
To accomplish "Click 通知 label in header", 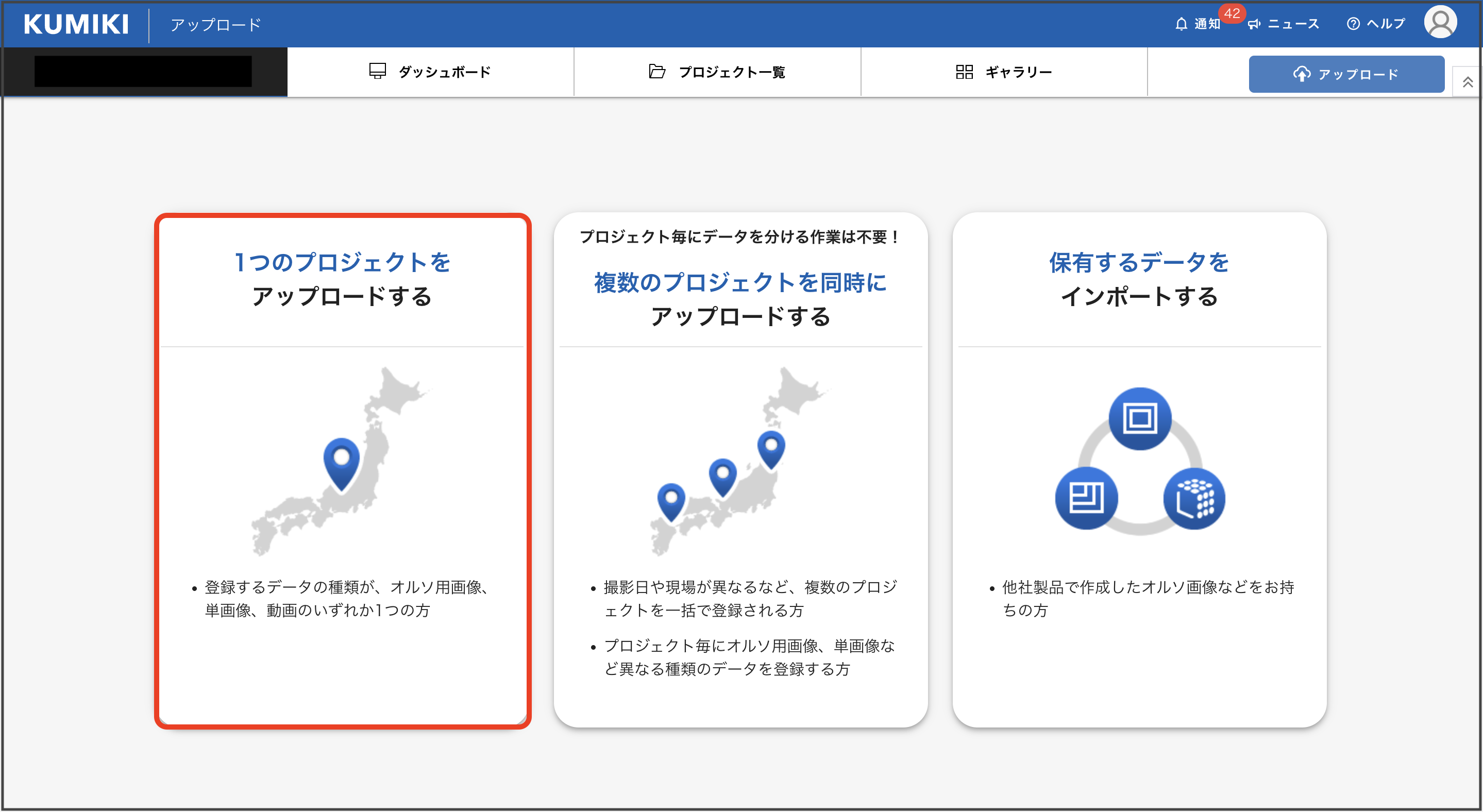I will (1207, 24).
